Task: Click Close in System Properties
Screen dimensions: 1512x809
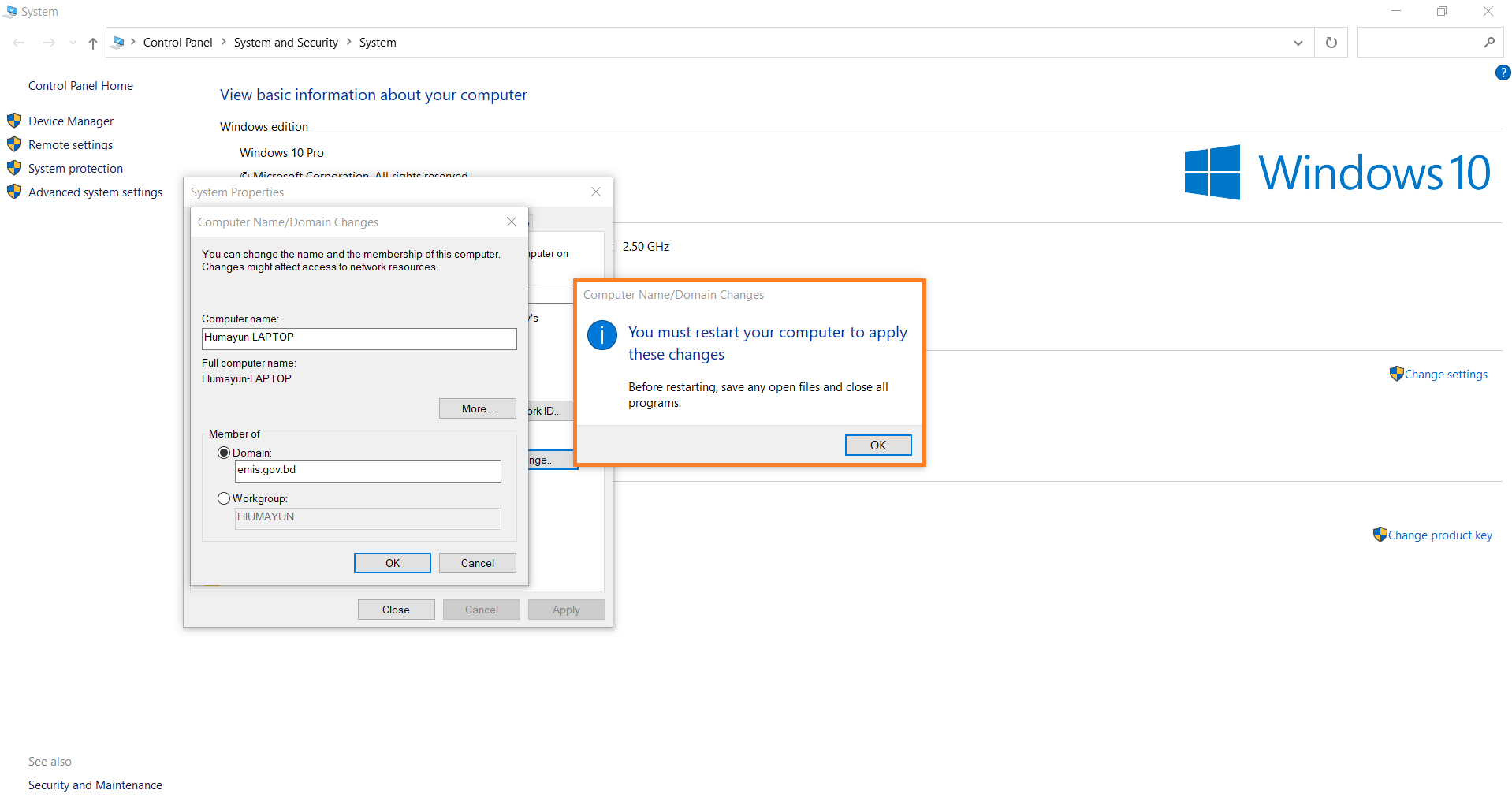Action: [397, 610]
